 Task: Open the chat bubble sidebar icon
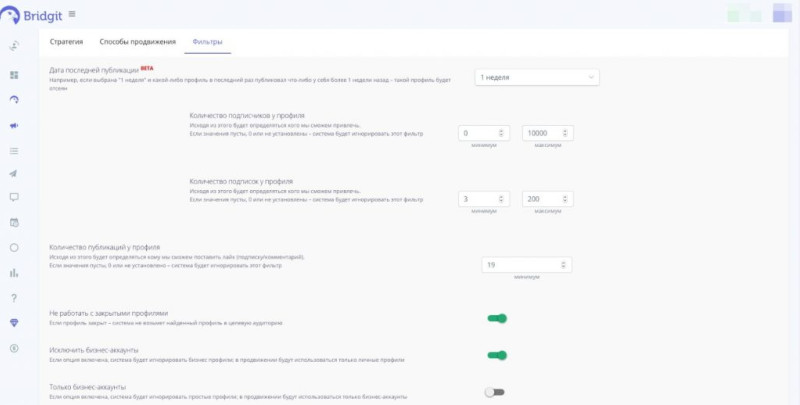[x=14, y=197]
